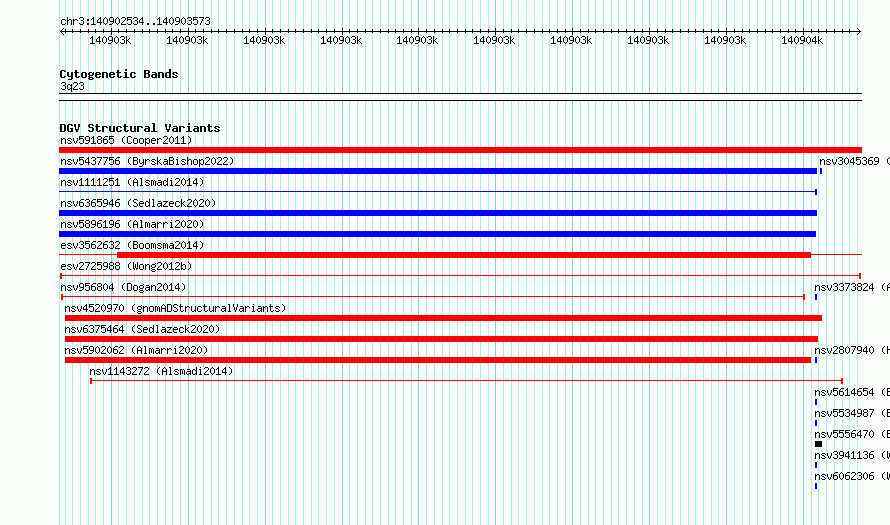Select the thin red nsv1143272 Alsmadi2014 line

pyautogui.click(x=467, y=381)
